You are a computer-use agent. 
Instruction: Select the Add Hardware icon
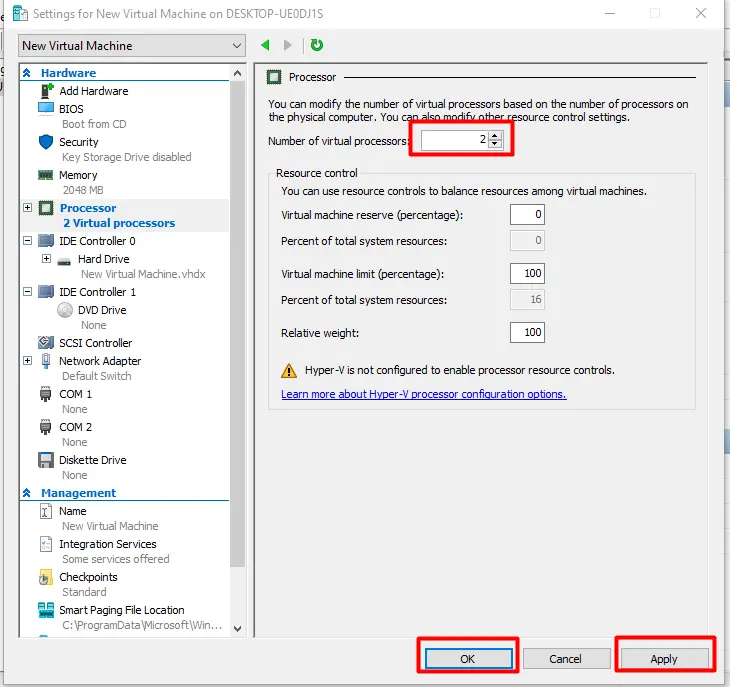point(46,91)
